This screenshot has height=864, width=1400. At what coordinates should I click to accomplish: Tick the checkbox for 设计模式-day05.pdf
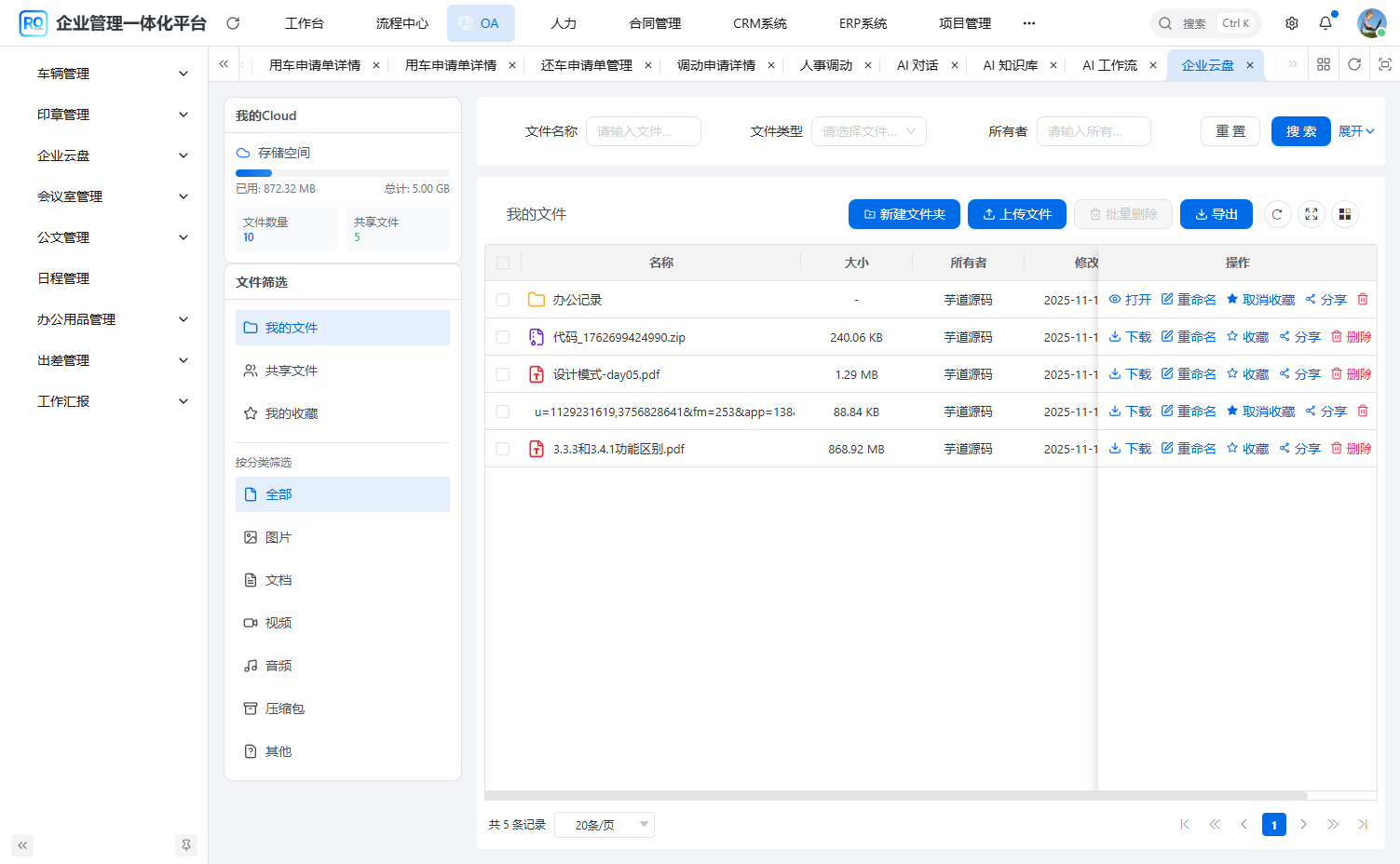point(502,373)
